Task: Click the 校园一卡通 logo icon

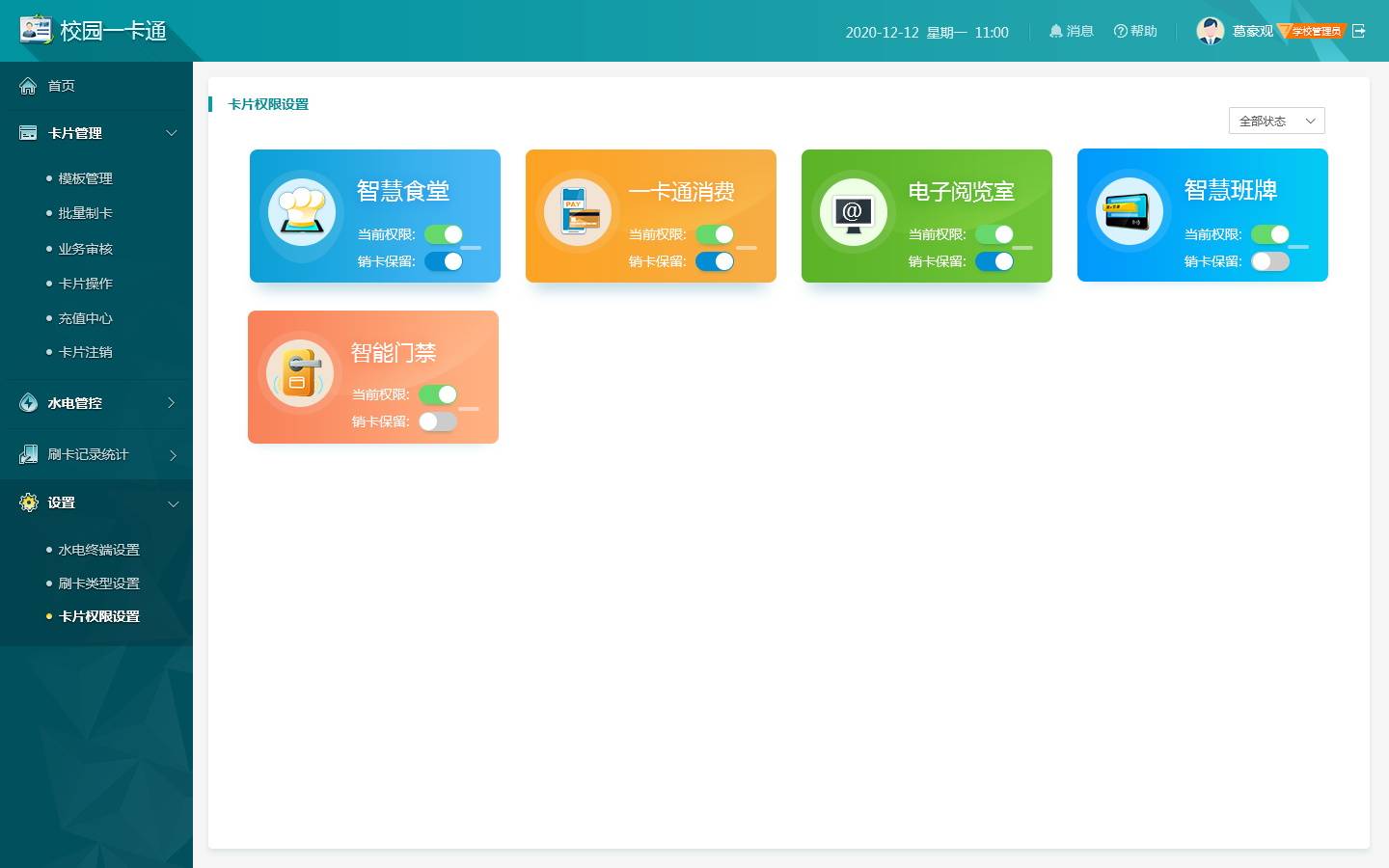Action: tap(36, 30)
